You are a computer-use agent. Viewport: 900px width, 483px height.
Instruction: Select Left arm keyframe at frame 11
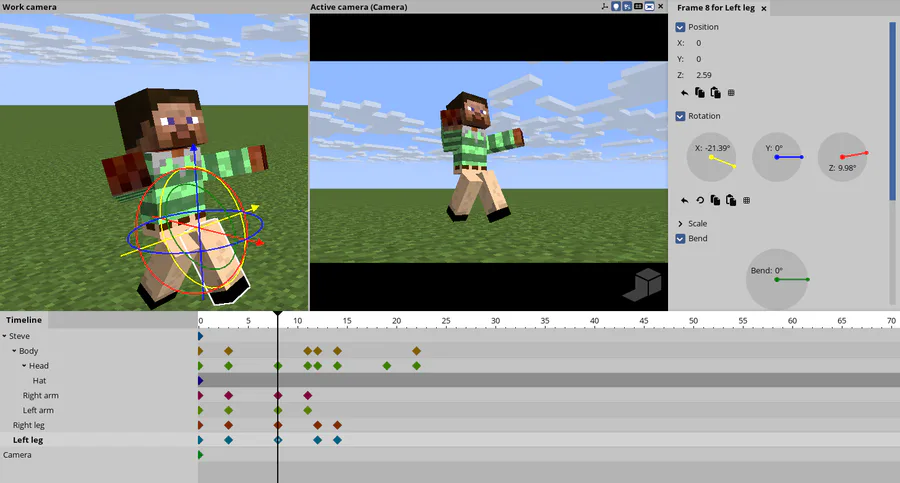click(x=308, y=411)
